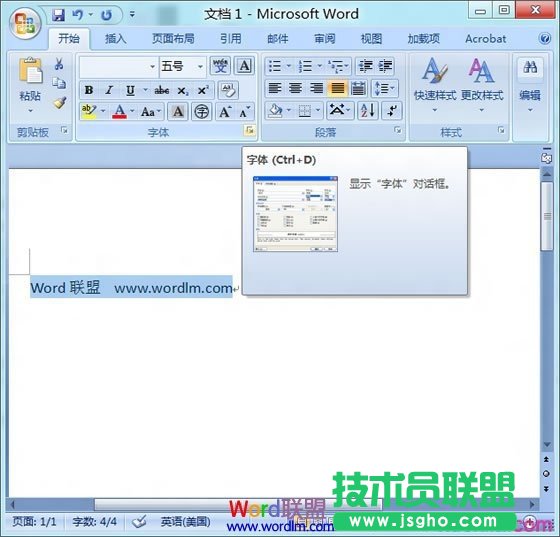Open the 邮件 tab
The height and width of the screenshot is (537, 560).
pyautogui.click(x=278, y=38)
